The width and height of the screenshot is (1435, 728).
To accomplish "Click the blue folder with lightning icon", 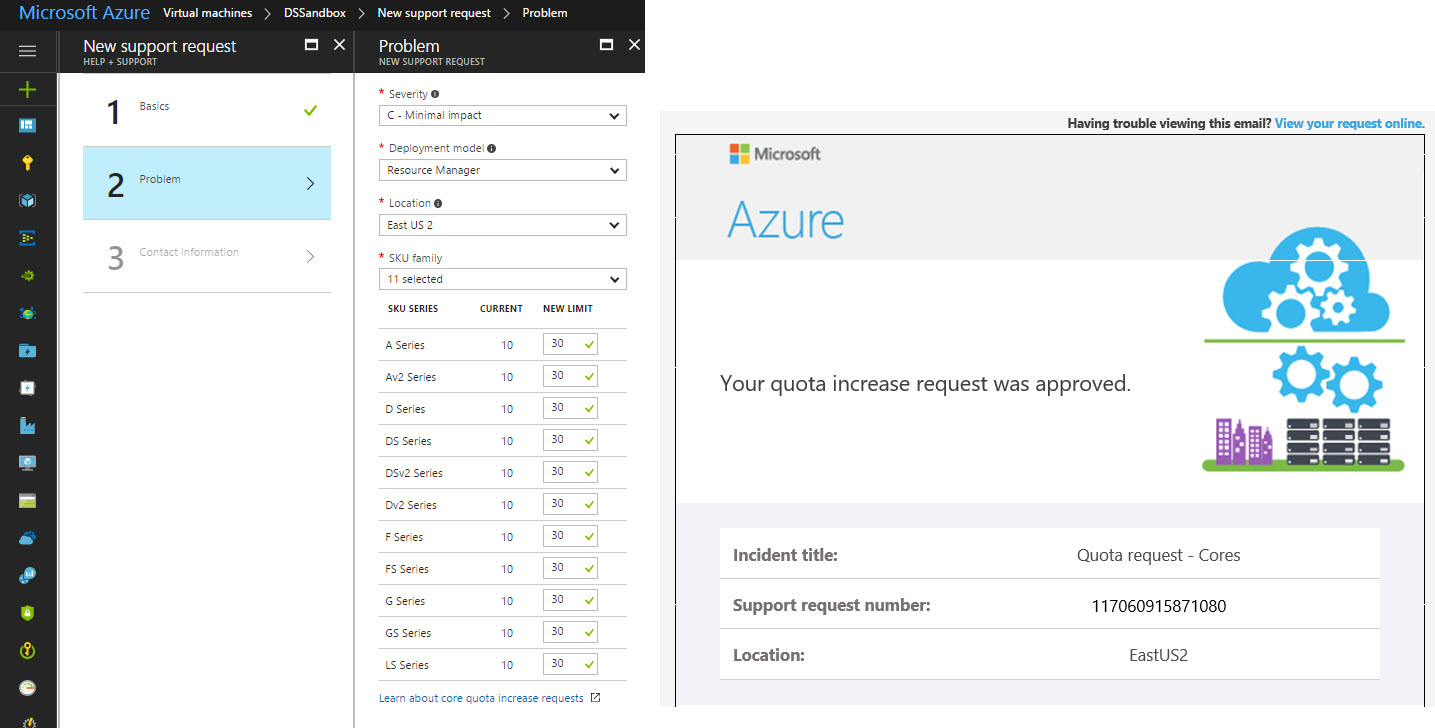I will click(x=27, y=350).
